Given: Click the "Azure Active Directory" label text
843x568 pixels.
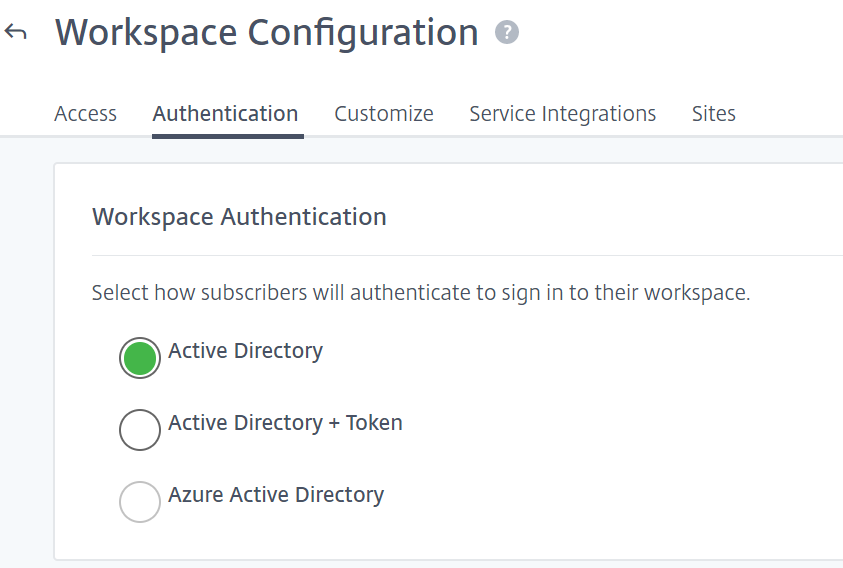Looking at the screenshot, I should tap(276, 495).
